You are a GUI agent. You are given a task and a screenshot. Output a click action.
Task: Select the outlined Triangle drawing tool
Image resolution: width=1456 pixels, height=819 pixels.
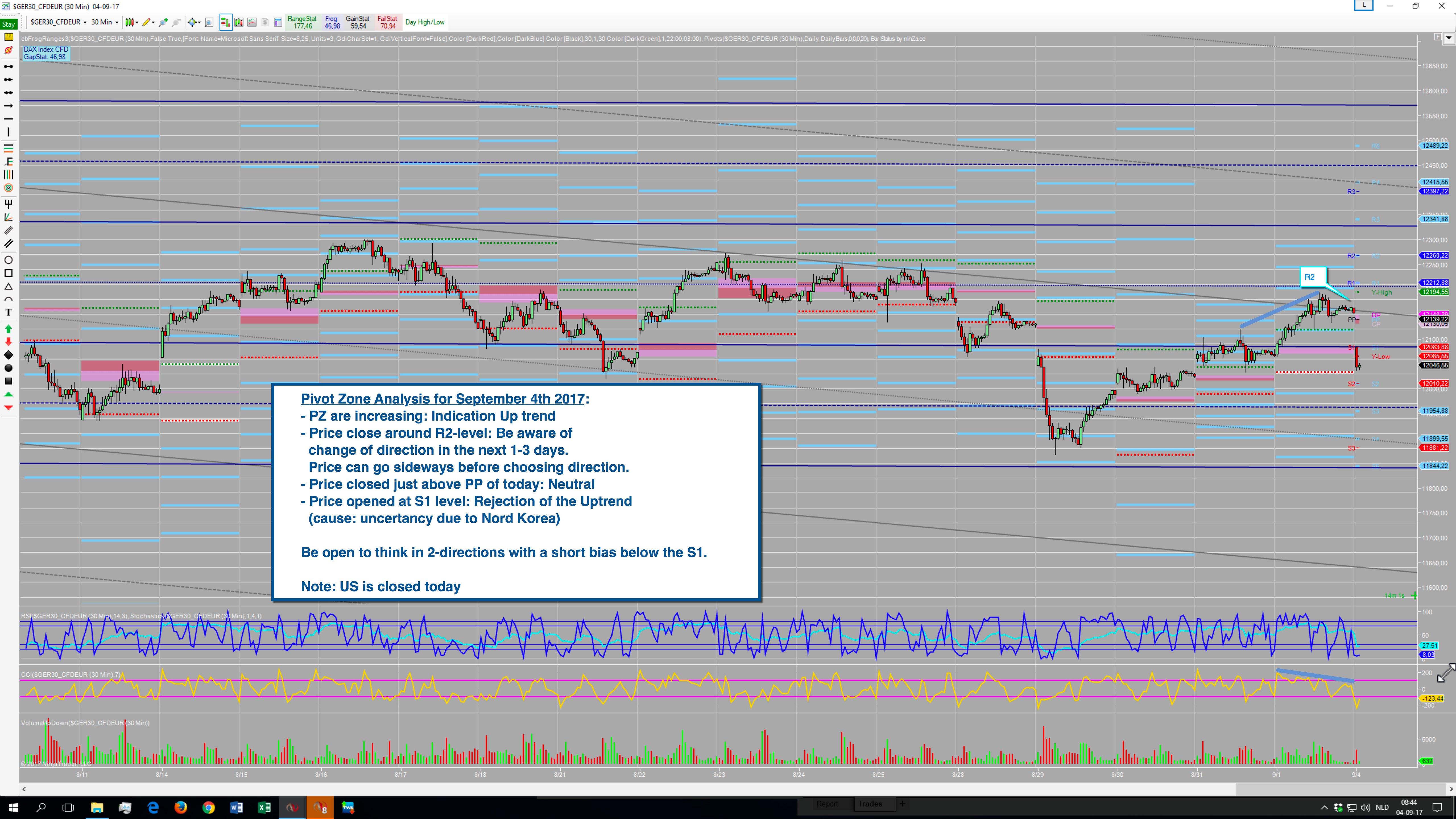point(9,286)
